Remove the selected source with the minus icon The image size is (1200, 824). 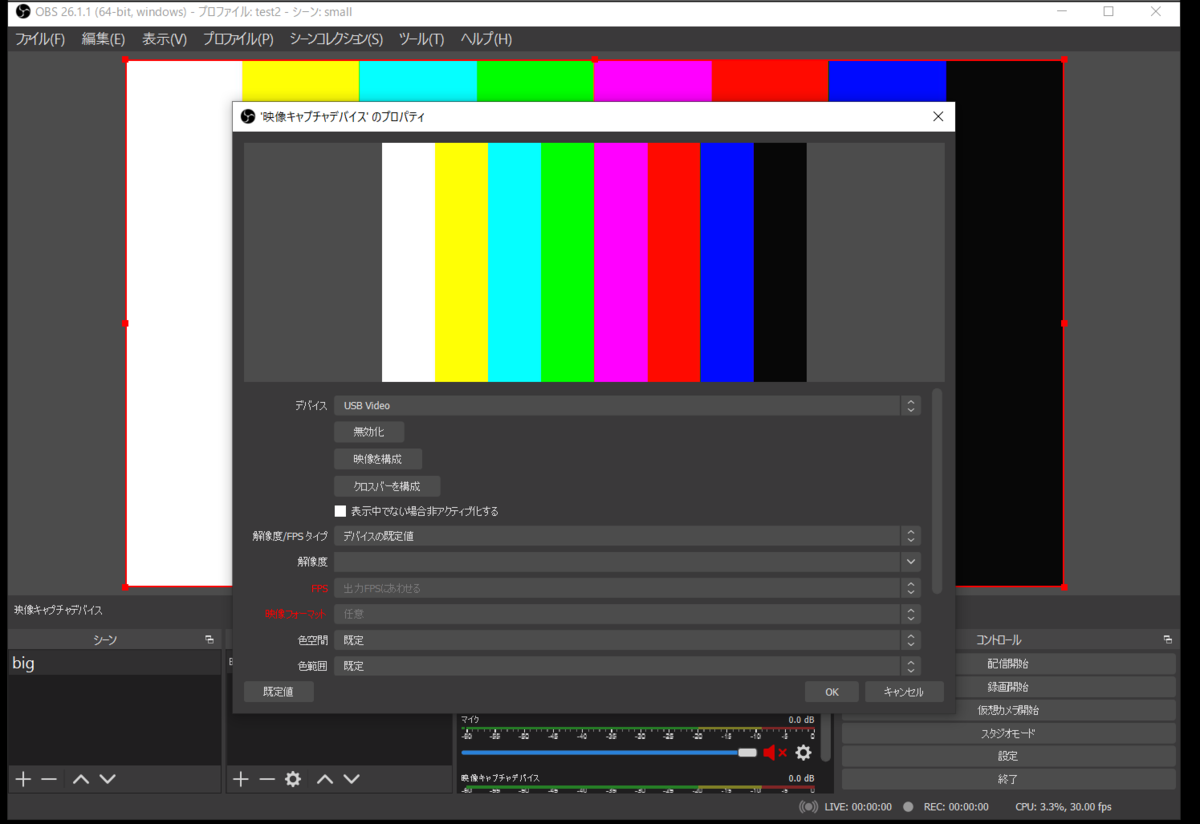(x=266, y=779)
